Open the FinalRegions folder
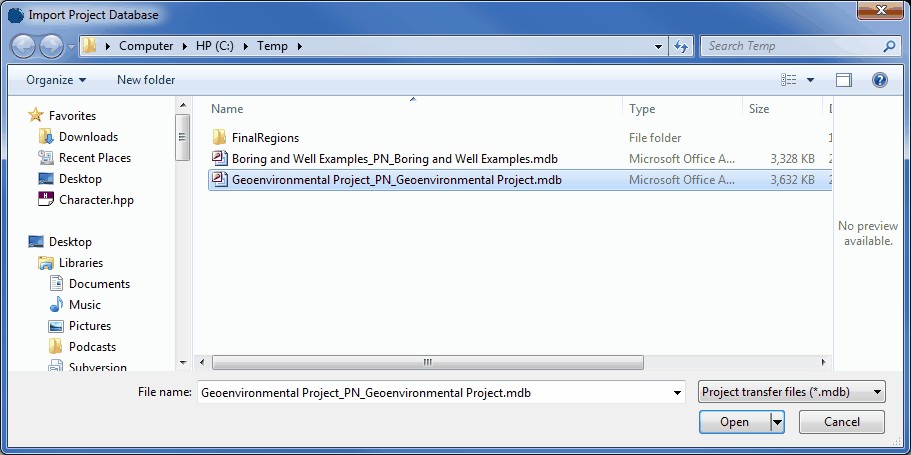The image size is (911, 455). (265, 137)
